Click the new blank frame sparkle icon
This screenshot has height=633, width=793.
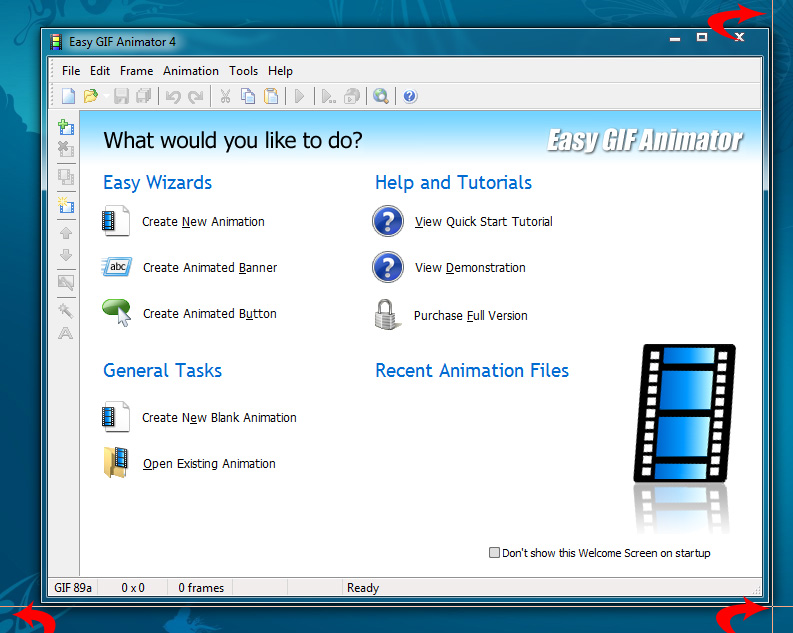coord(66,205)
